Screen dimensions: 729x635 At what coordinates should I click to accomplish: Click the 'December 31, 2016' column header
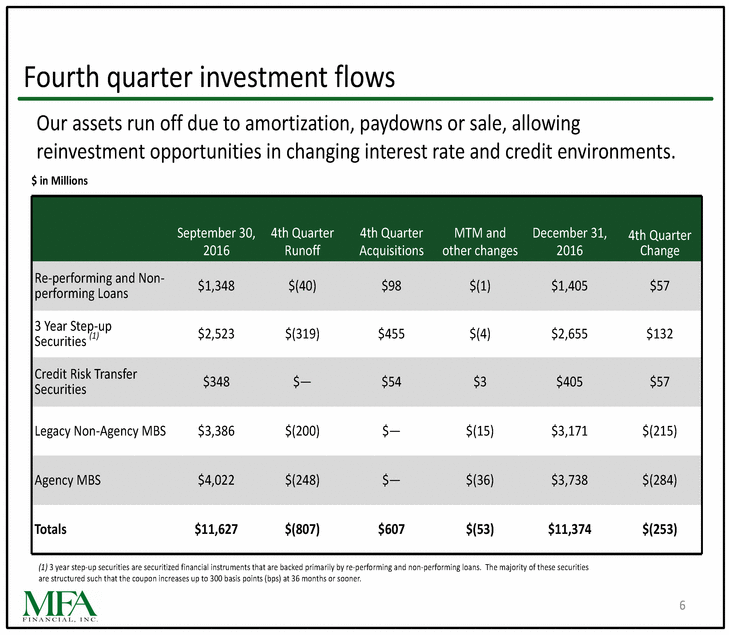(570, 242)
